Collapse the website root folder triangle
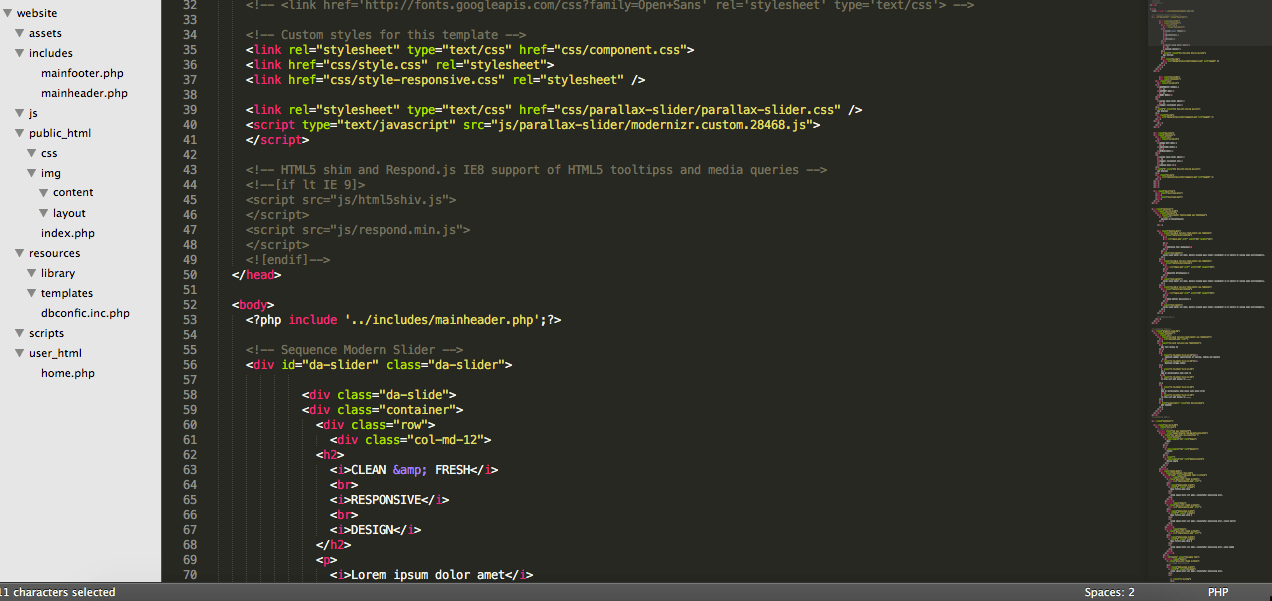 pyautogui.click(x=8, y=13)
